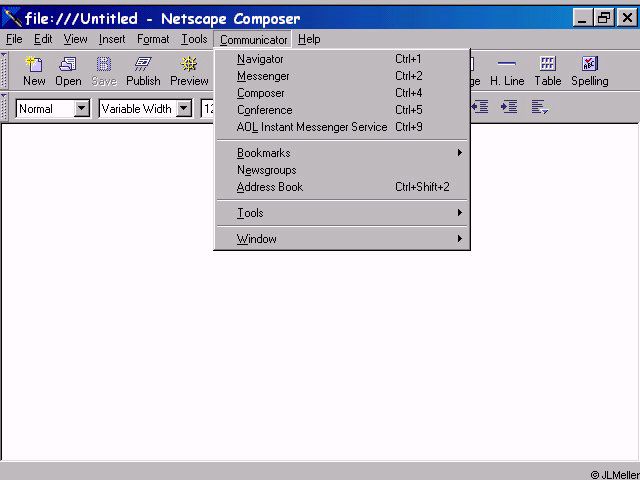This screenshot has width=640, height=480.
Task: Choose Messenger from the Communicator menu
Action: pyautogui.click(x=342, y=76)
